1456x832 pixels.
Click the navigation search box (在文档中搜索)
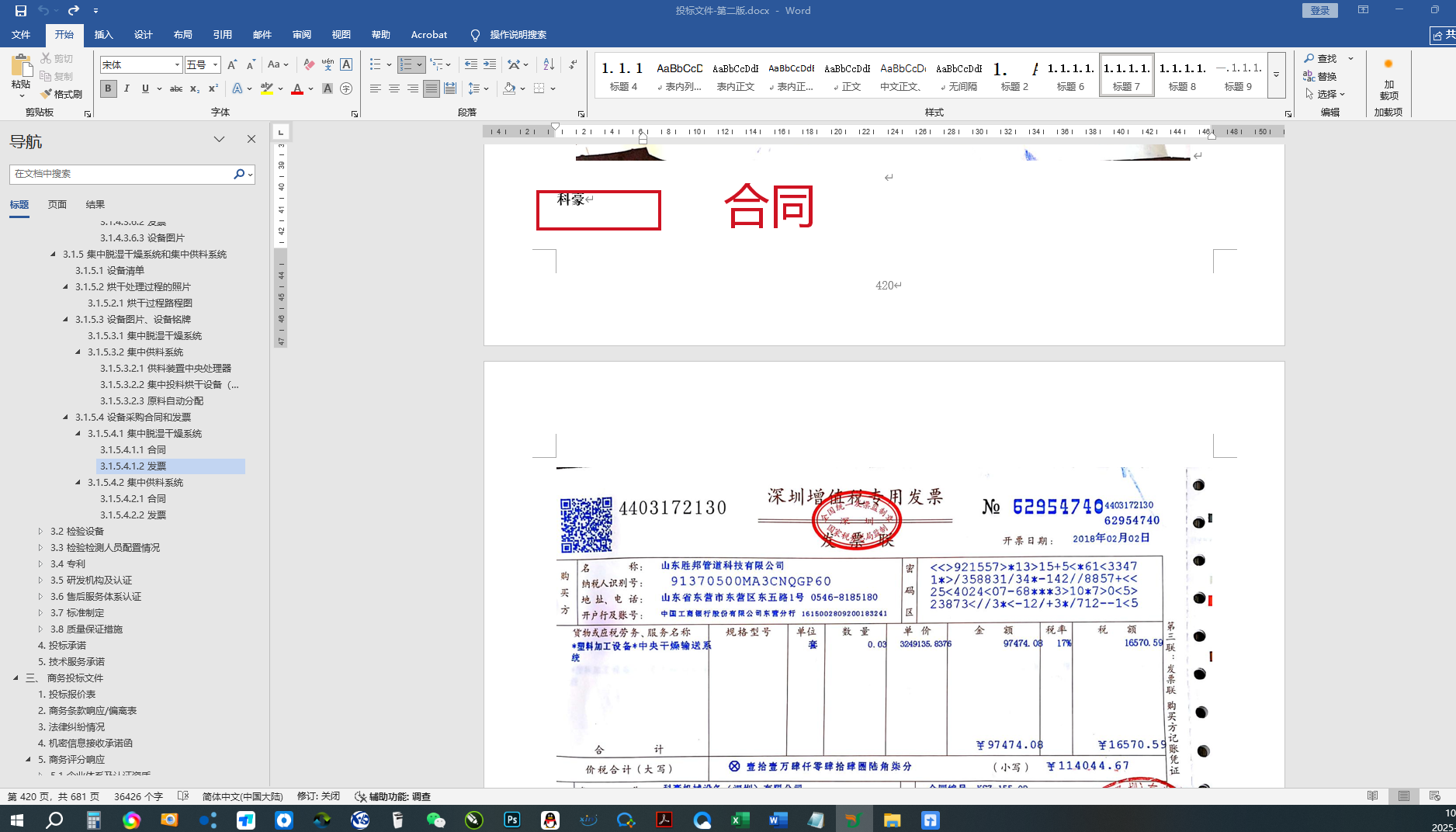click(121, 174)
